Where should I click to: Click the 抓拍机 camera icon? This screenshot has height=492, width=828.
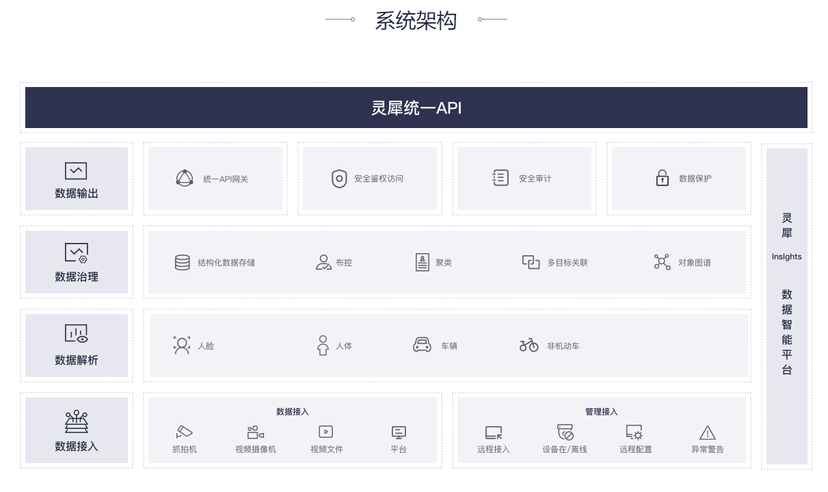click(x=184, y=432)
